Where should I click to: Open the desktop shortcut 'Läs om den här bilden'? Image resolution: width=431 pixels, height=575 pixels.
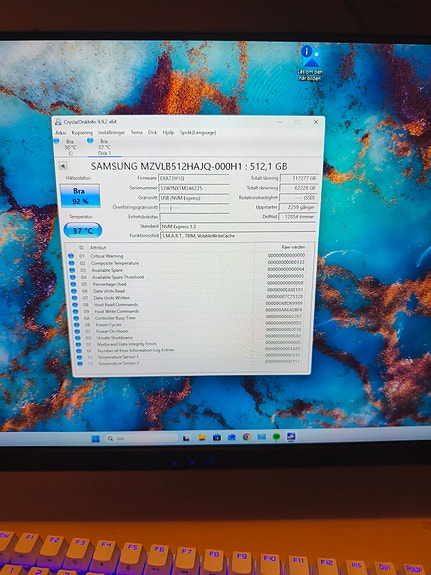[x=310, y=62]
